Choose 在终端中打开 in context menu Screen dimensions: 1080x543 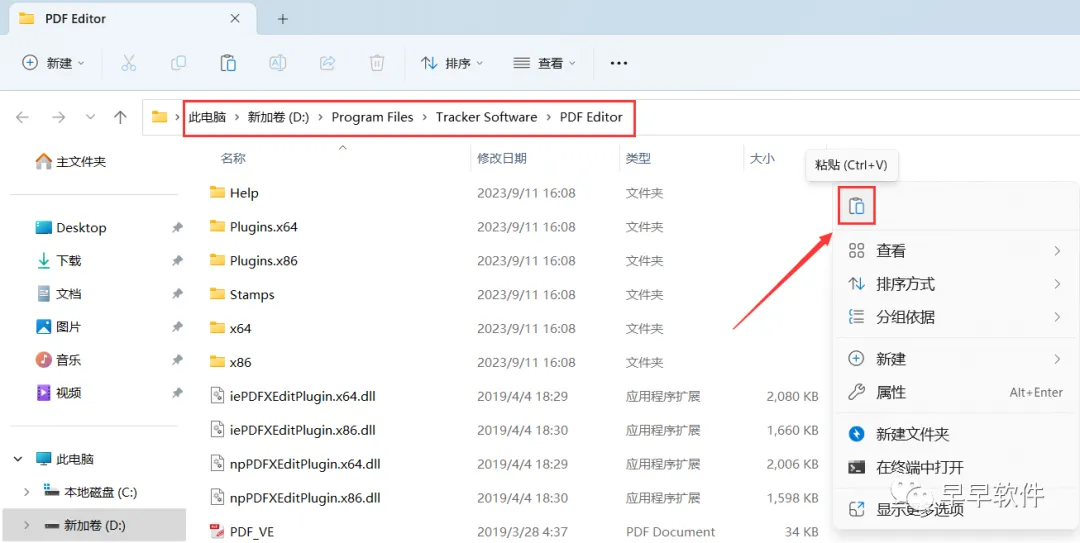tap(955, 467)
